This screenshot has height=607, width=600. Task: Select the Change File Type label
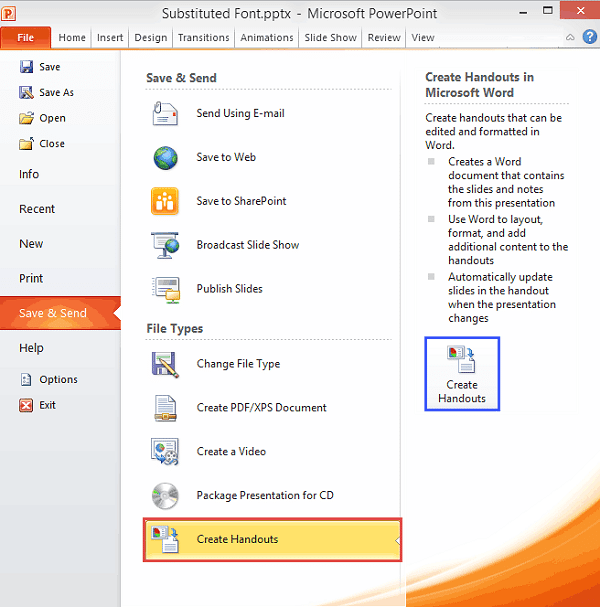coord(238,364)
